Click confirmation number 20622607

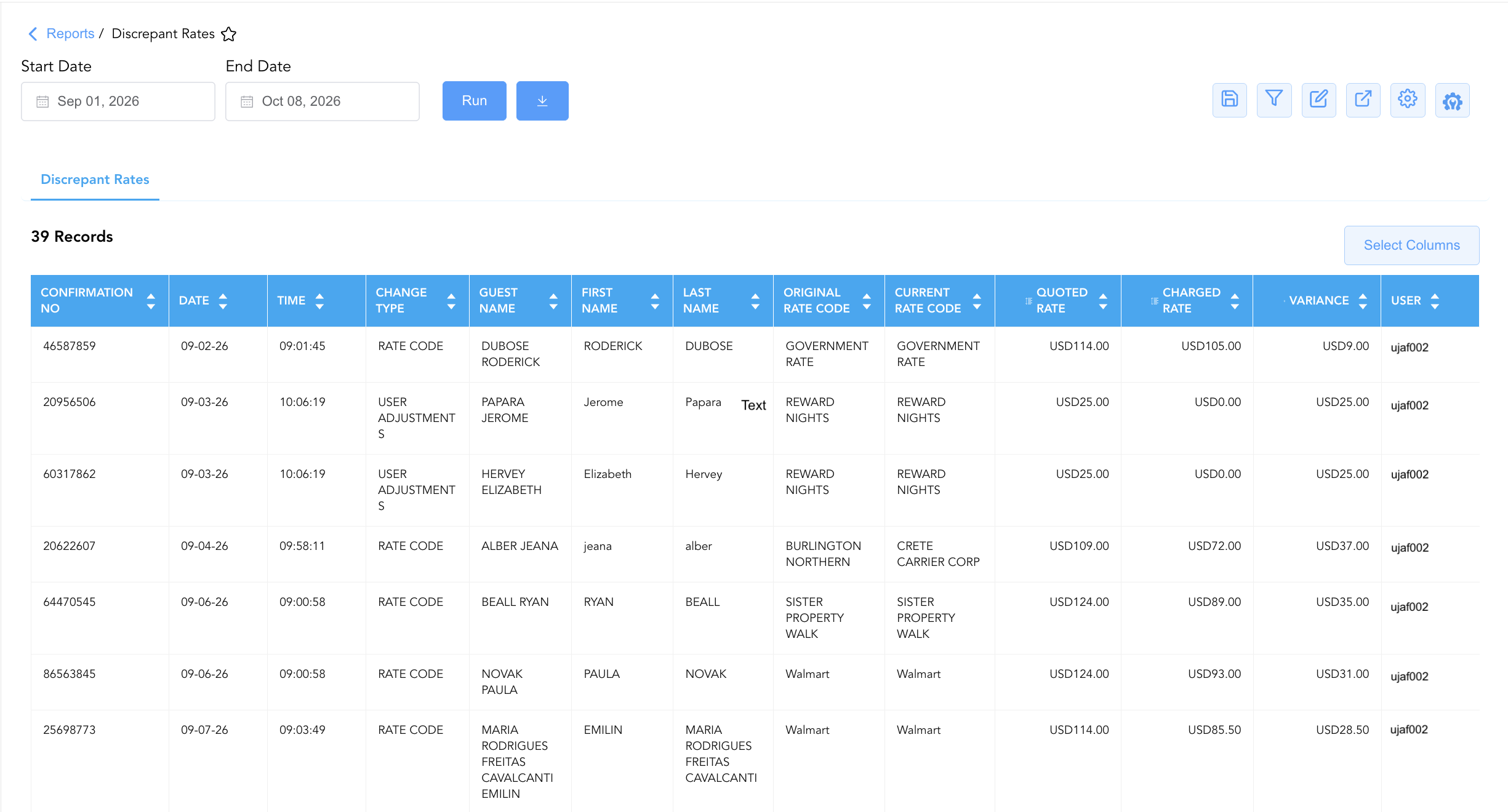point(70,546)
